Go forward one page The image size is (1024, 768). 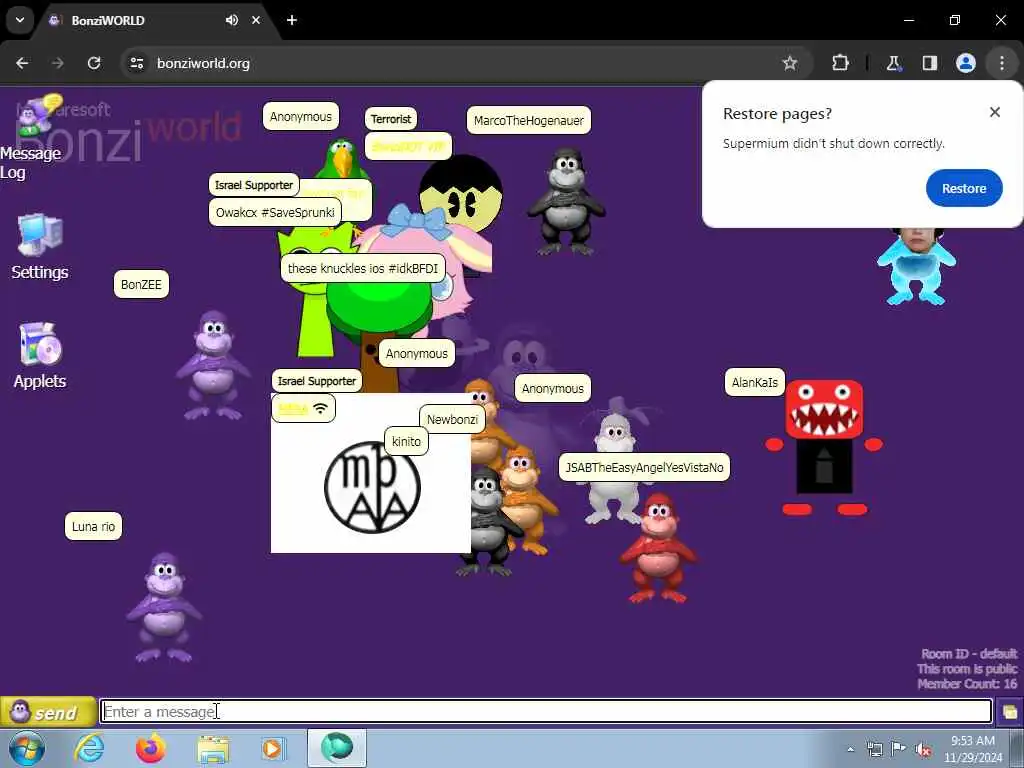click(57, 63)
